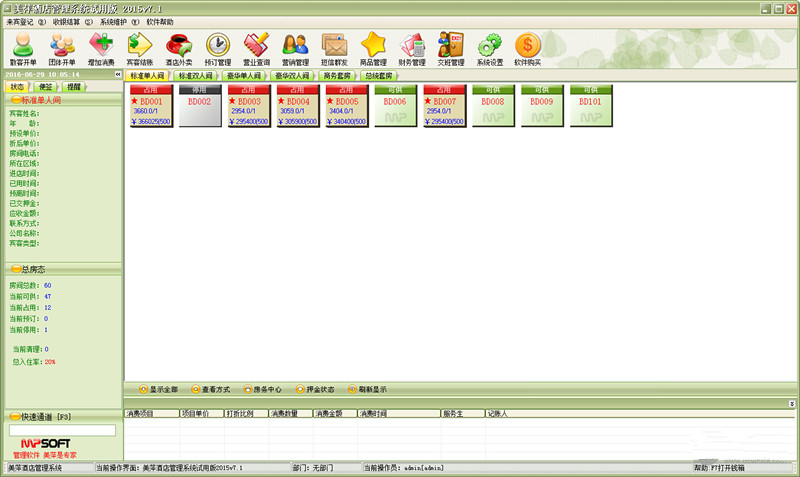Image resolution: width=800 pixels, height=477 pixels.
Task: Select the 显示全部 option
Action: (x=160, y=389)
